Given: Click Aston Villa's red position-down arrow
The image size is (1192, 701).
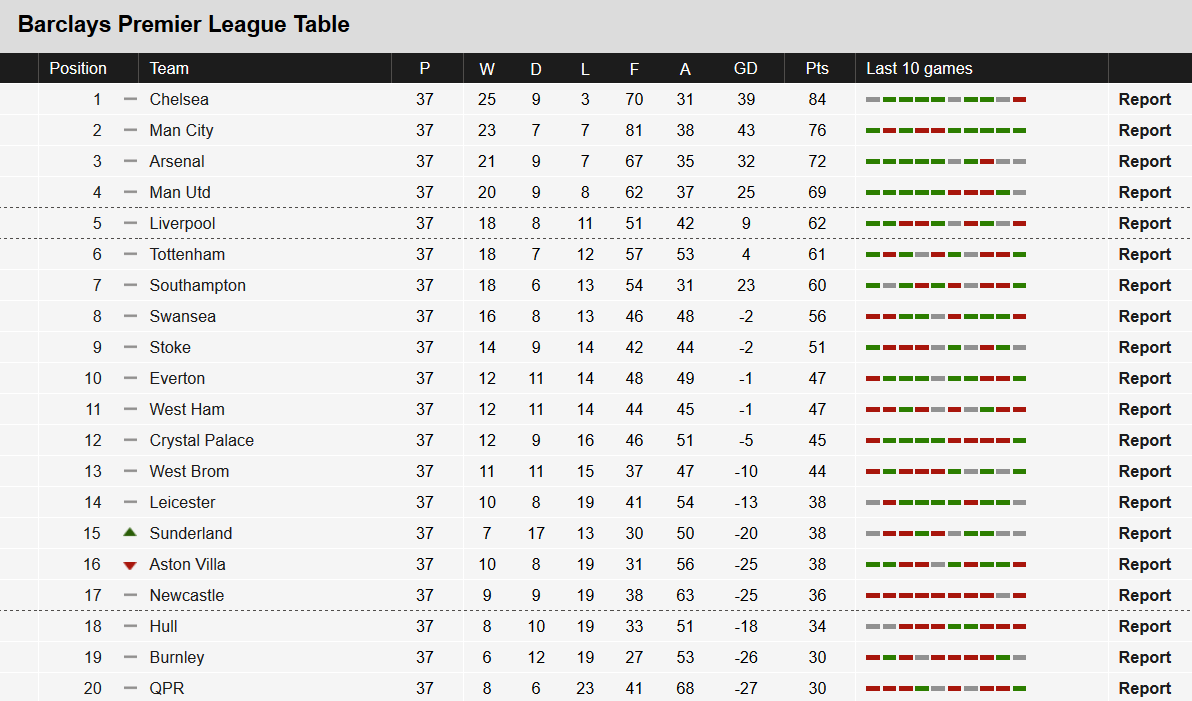Looking at the screenshot, I should [x=129, y=564].
